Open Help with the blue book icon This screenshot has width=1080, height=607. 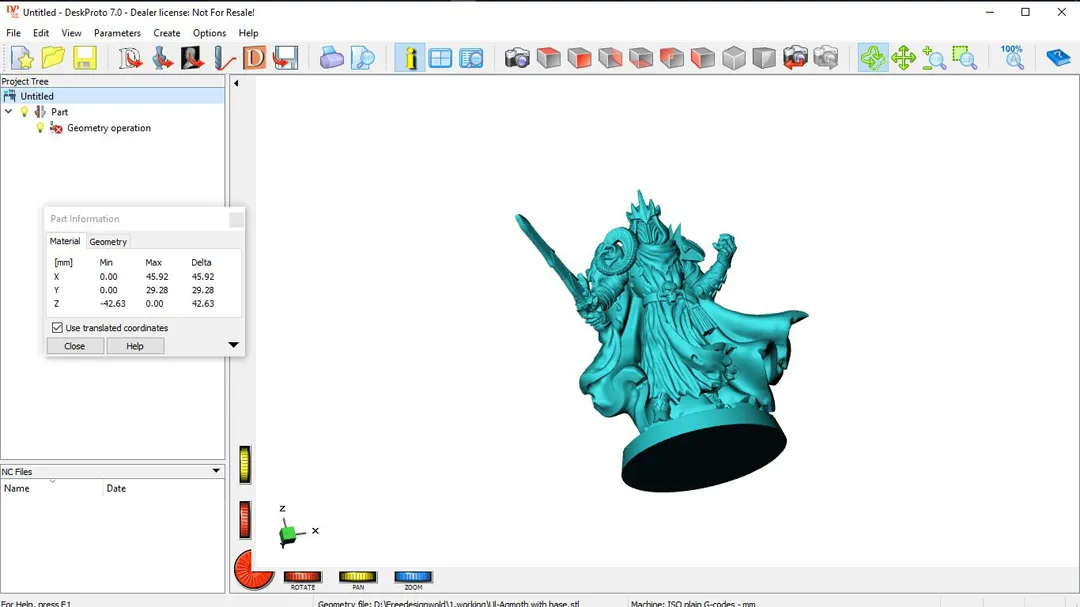point(1058,58)
